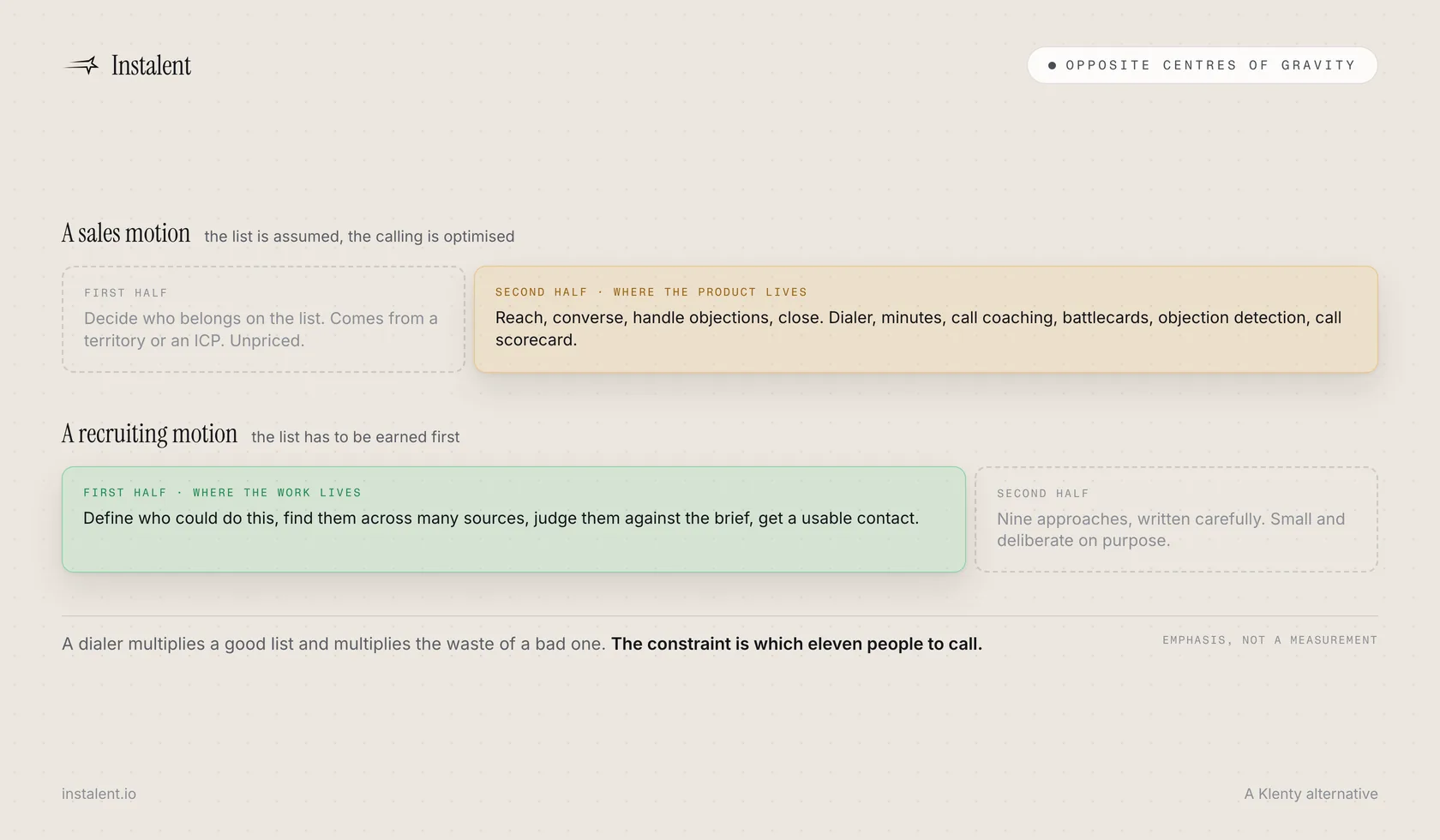Click the dot in the gravity pill
The image size is (1440, 840).
[x=1052, y=65]
